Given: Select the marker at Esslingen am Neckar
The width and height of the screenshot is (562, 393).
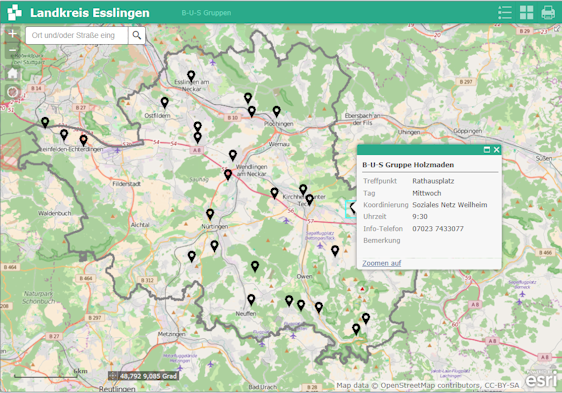Looking at the screenshot, I should point(191,76).
